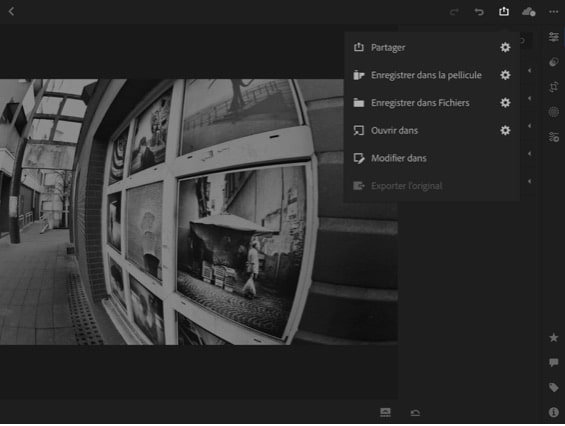The image size is (565, 426).
Task: Open settings gear next to Partager
Action: click(505, 47)
